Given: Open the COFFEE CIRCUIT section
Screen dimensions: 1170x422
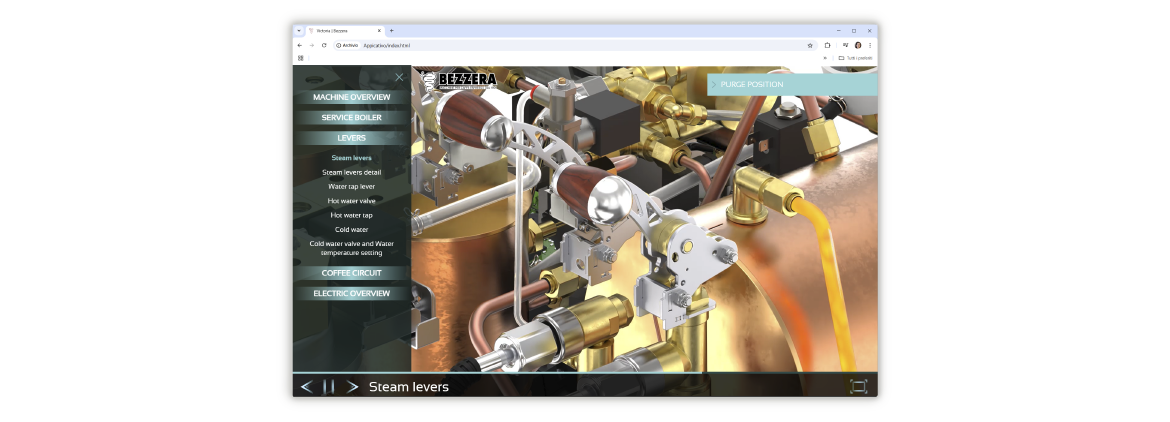Looking at the screenshot, I should click(x=351, y=273).
